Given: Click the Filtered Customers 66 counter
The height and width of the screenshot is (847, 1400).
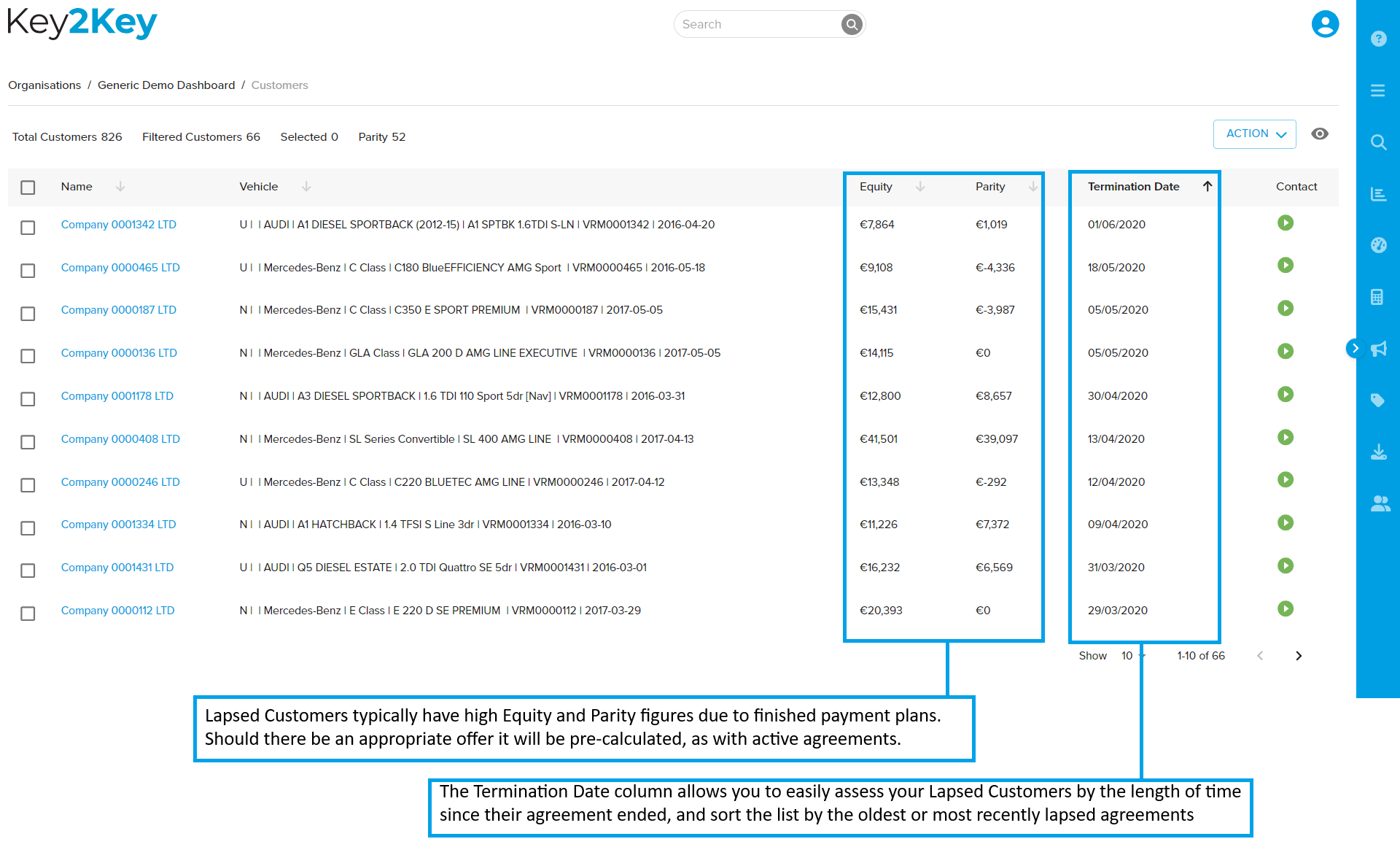Looking at the screenshot, I should tap(201, 137).
